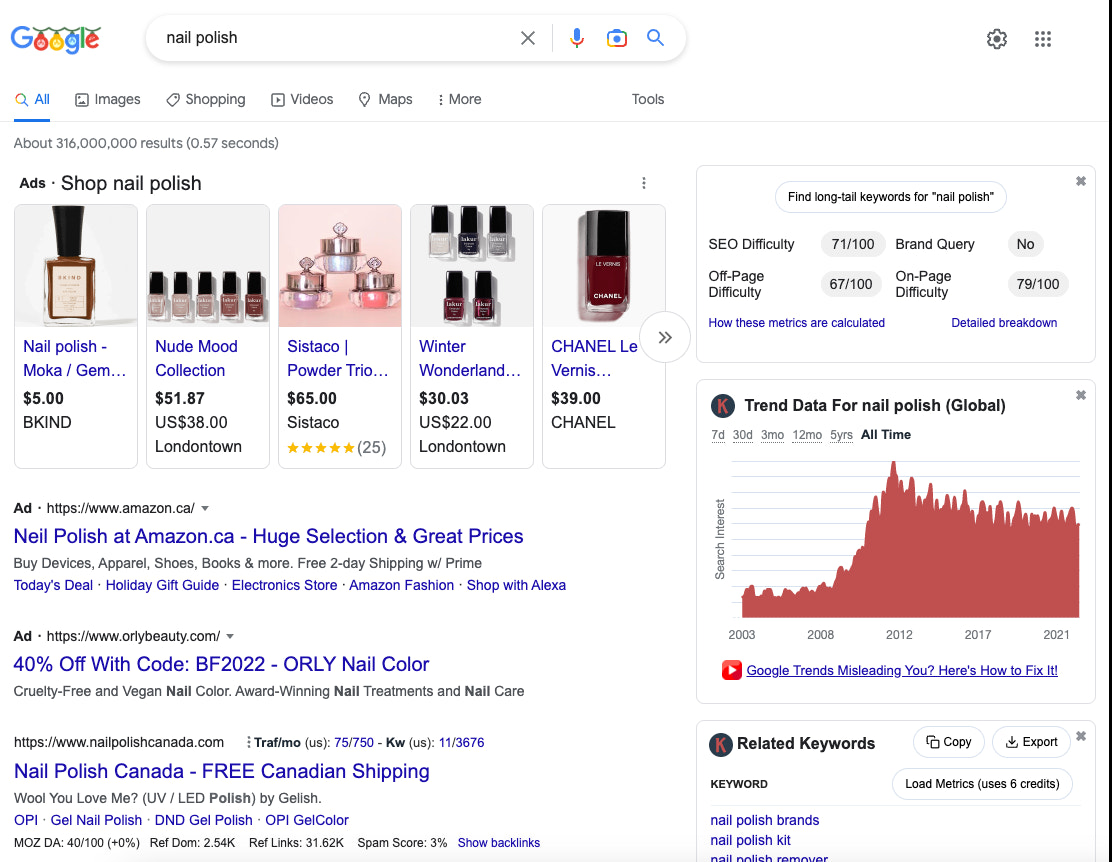Open Google Lens image search

click(x=616, y=38)
